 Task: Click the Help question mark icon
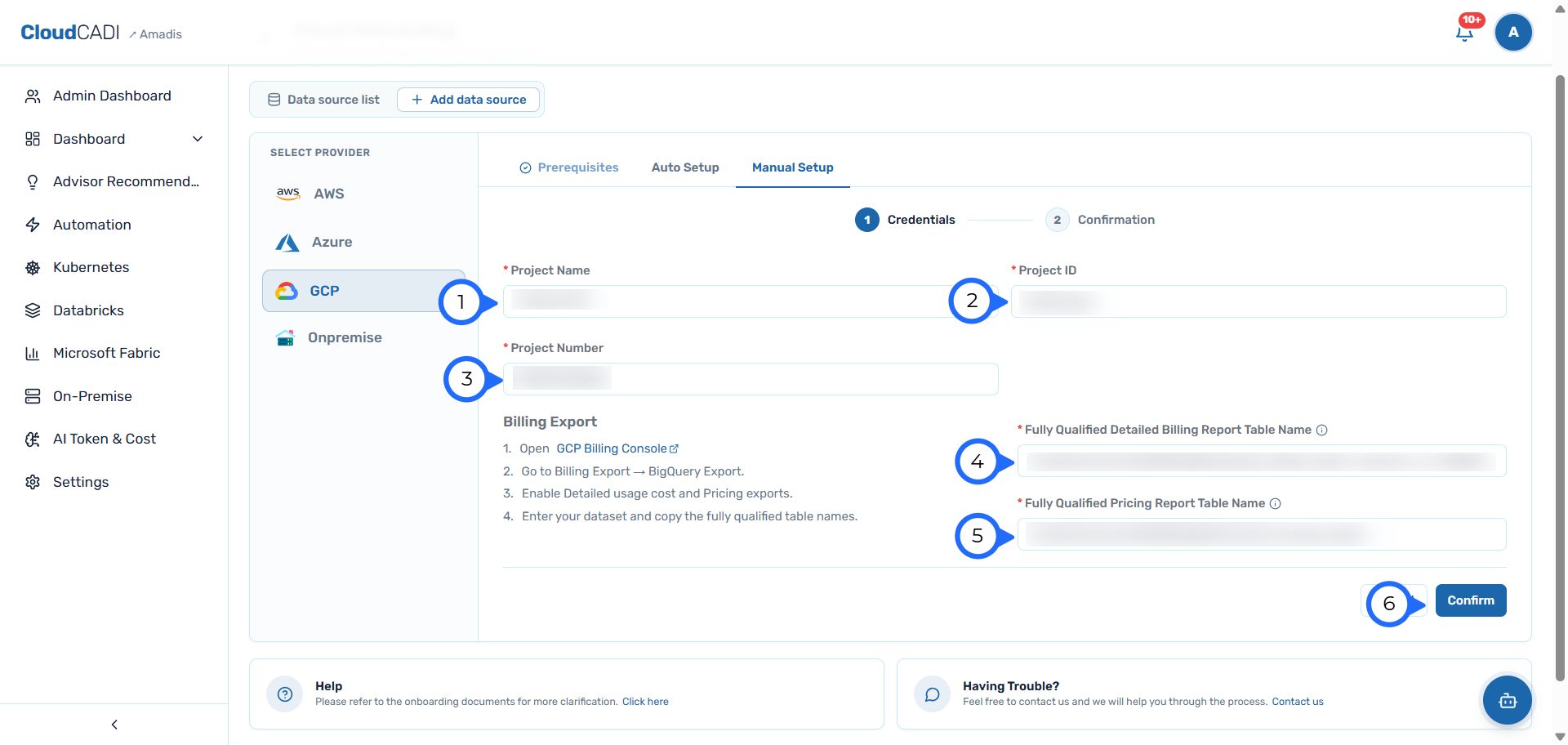click(x=285, y=694)
